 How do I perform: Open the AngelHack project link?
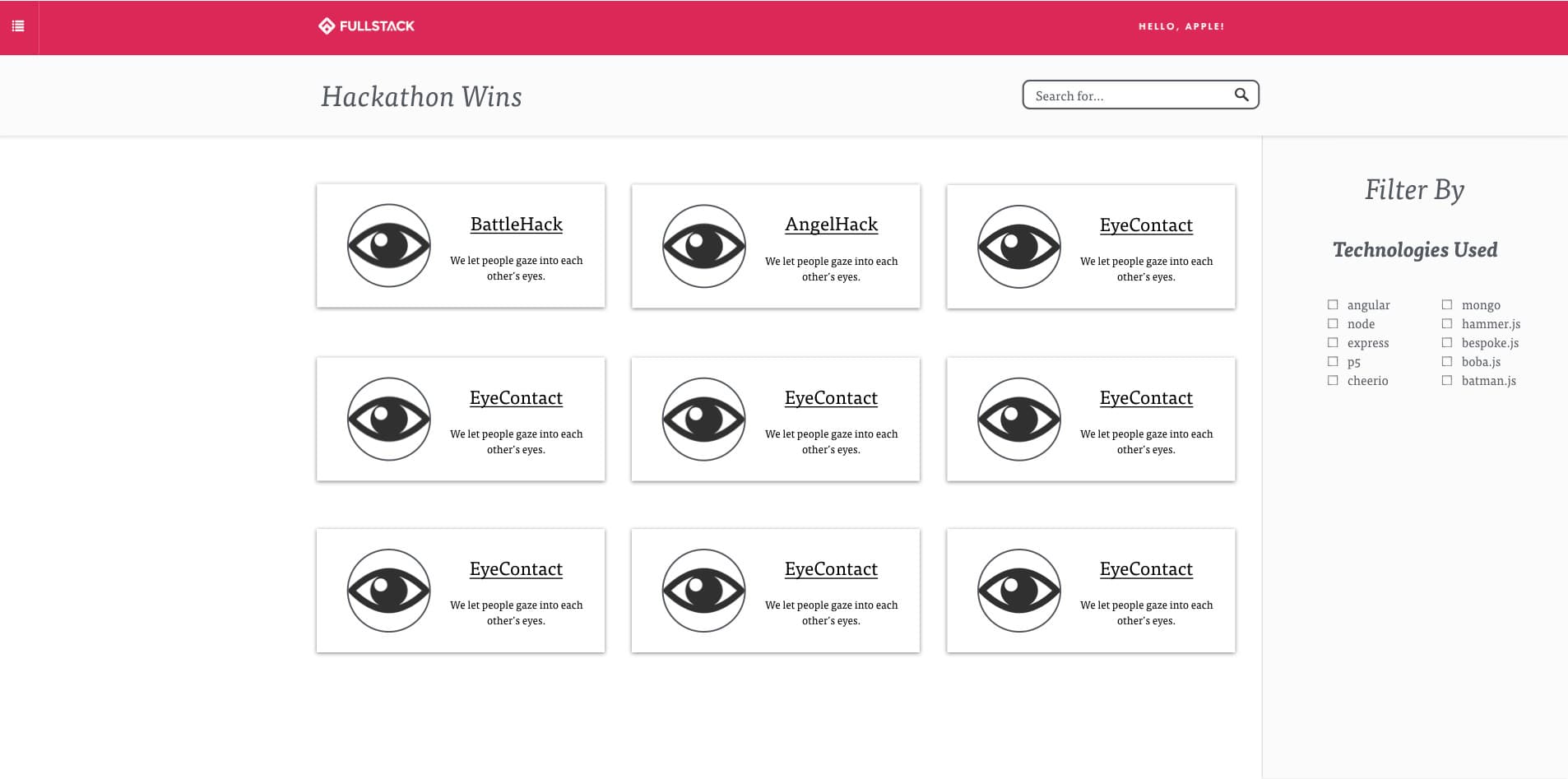click(831, 225)
